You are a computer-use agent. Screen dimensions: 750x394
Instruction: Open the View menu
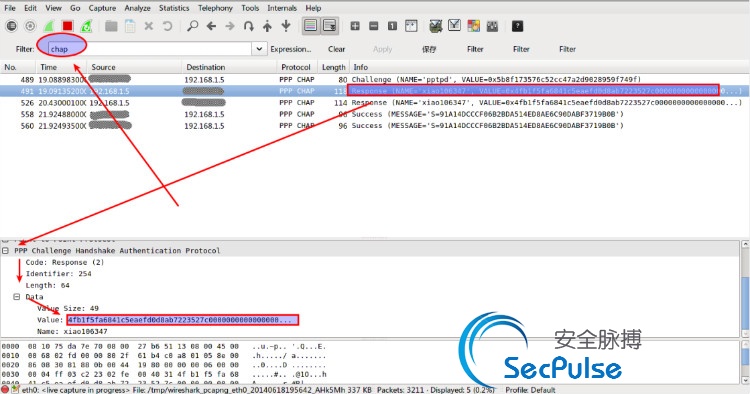(x=53, y=8)
